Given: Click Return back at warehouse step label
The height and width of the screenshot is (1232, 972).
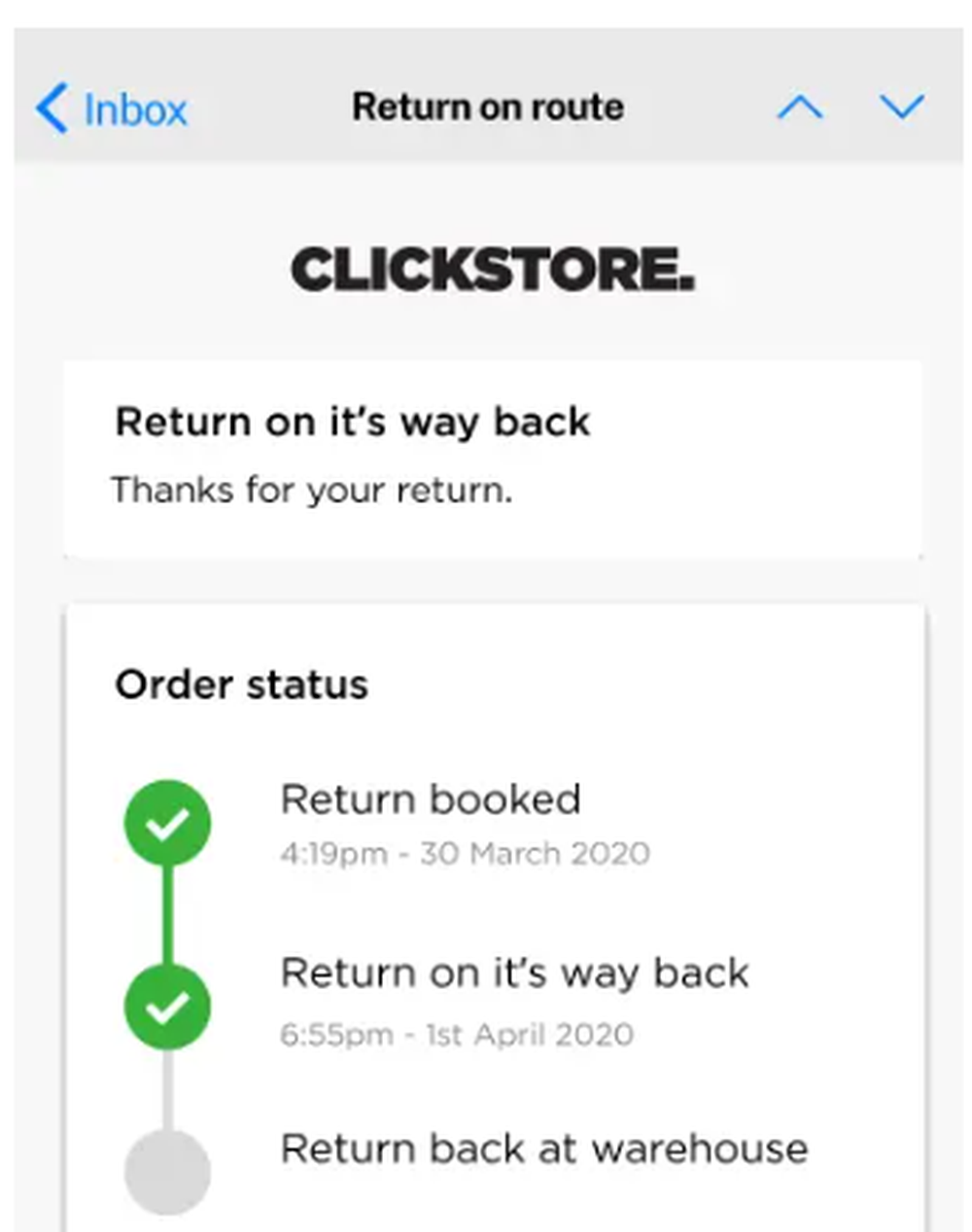Looking at the screenshot, I should (544, 1148).
